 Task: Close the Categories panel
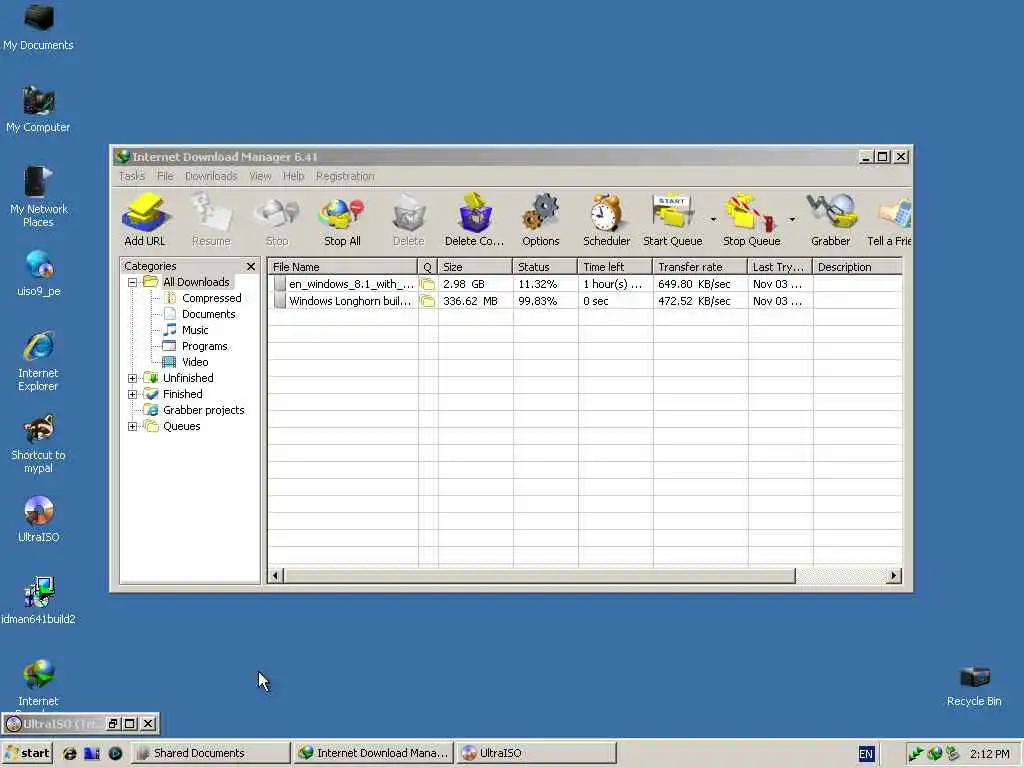click(x=251, y=266)
